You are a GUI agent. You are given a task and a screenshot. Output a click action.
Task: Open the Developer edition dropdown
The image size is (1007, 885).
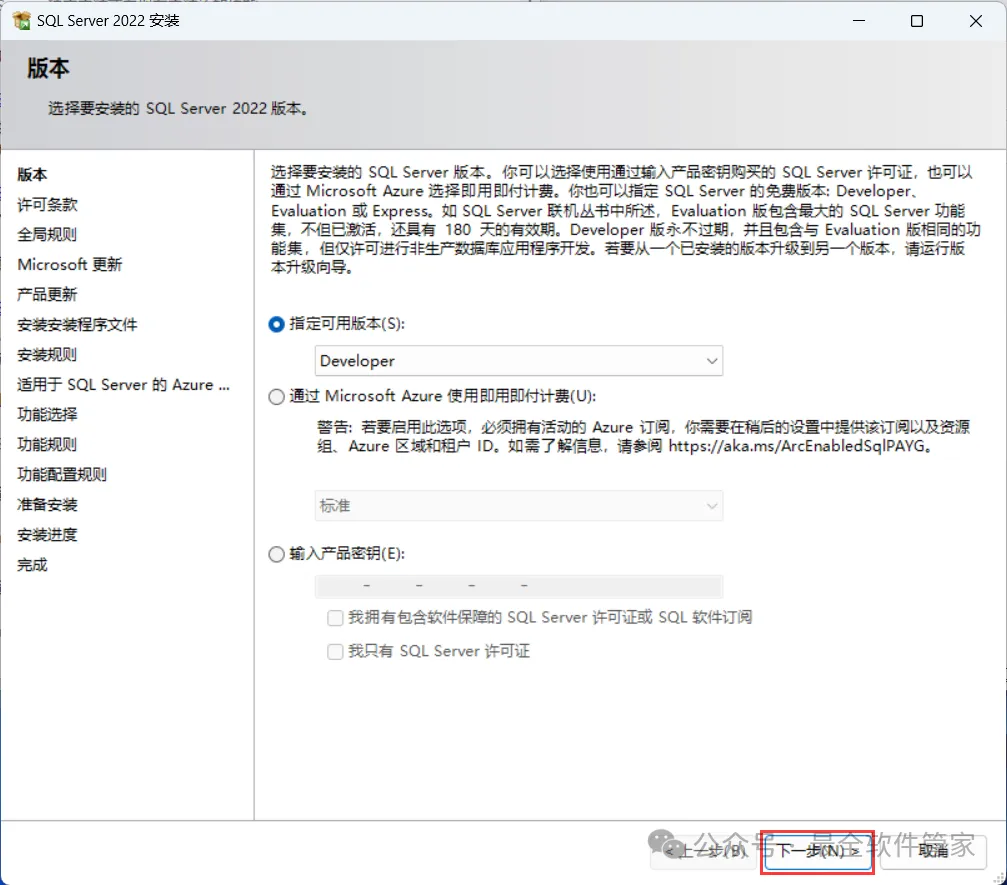pyautogui.click(x=519, y=361)
